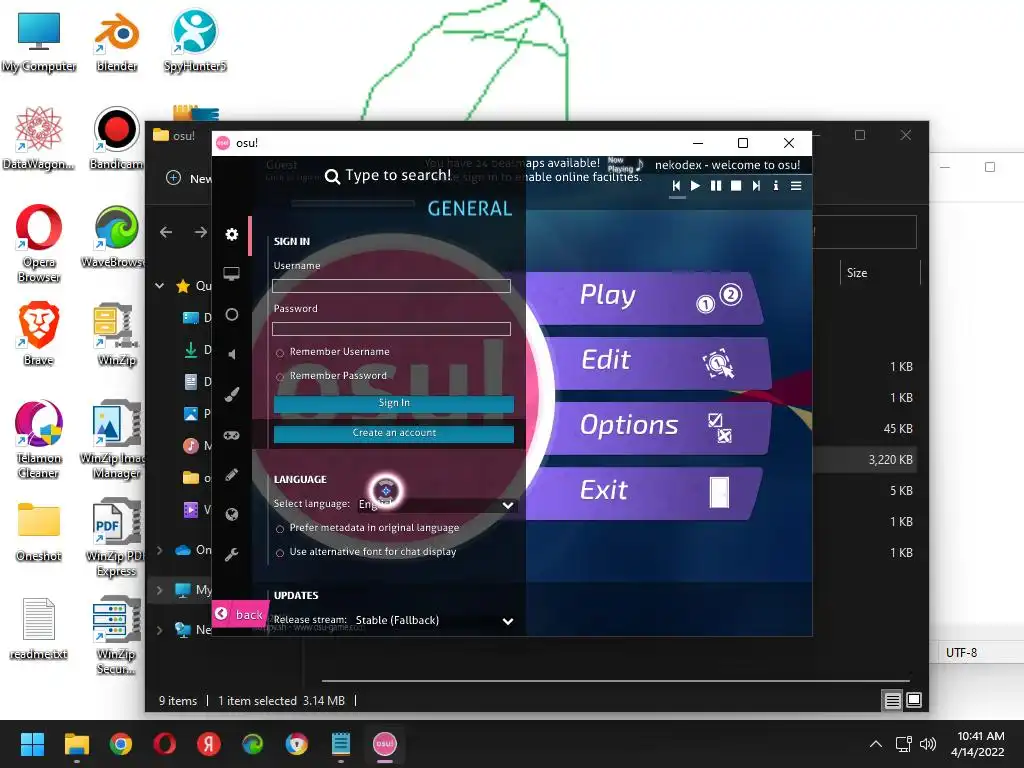Select Play in the osu! main menu

(x=644, y=298)
